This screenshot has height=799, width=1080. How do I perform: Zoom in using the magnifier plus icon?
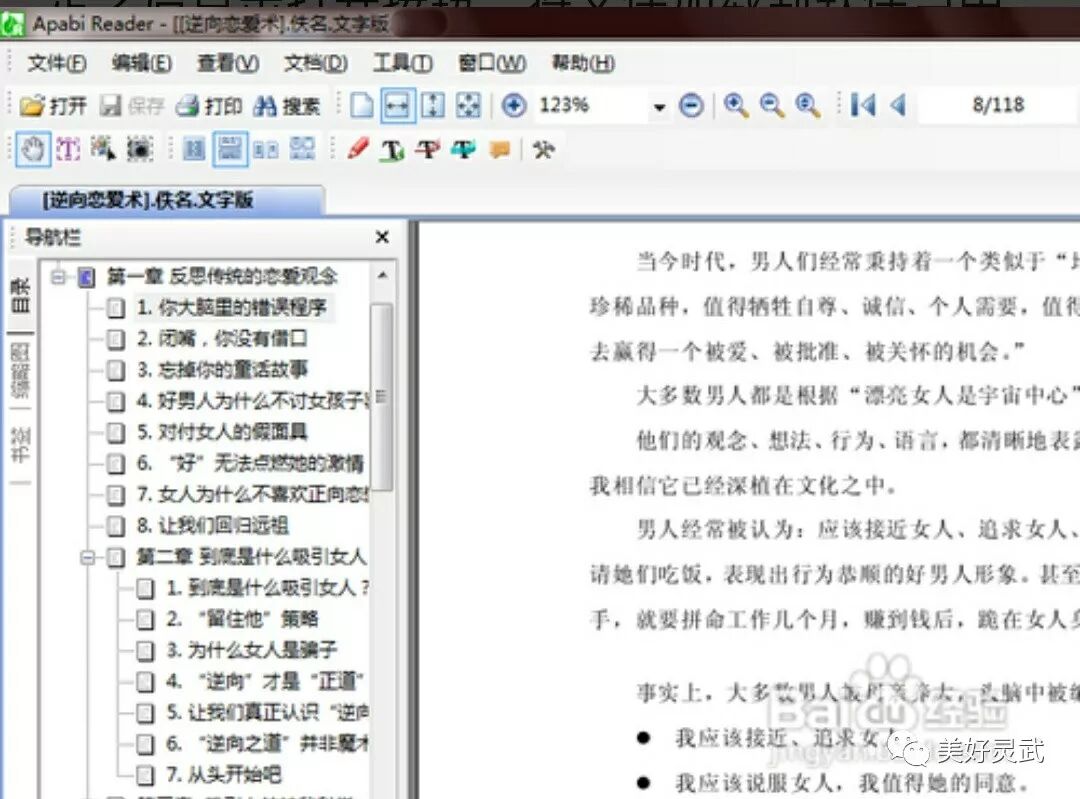tap(737, 103)
